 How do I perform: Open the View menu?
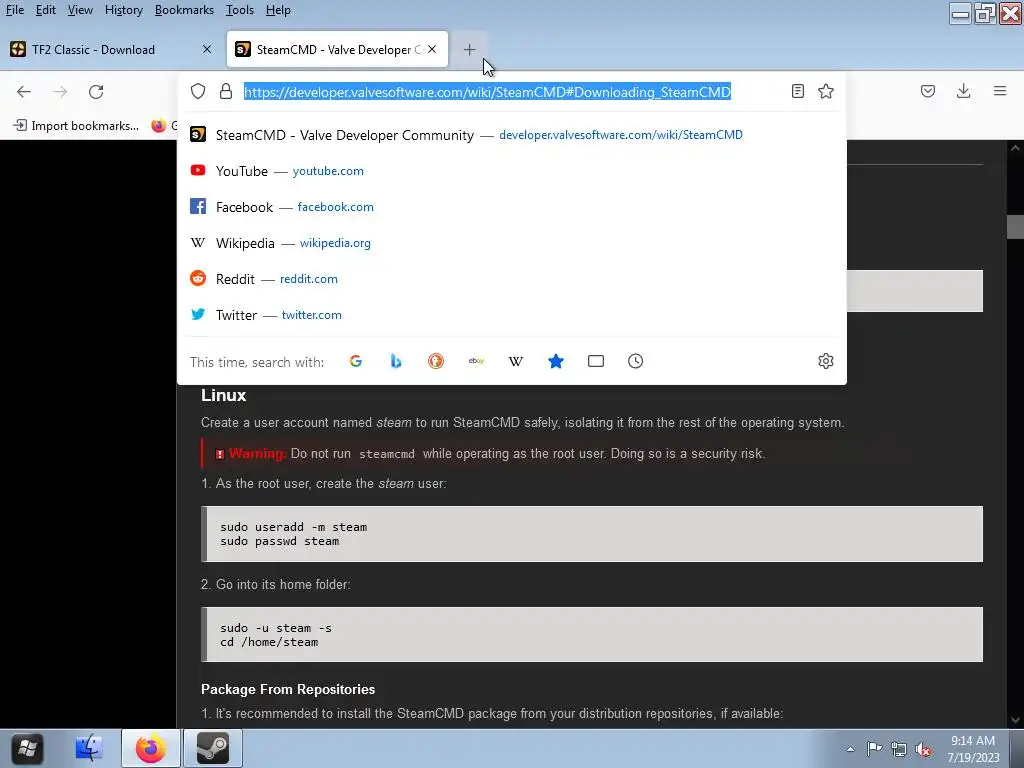pos(80,10)
